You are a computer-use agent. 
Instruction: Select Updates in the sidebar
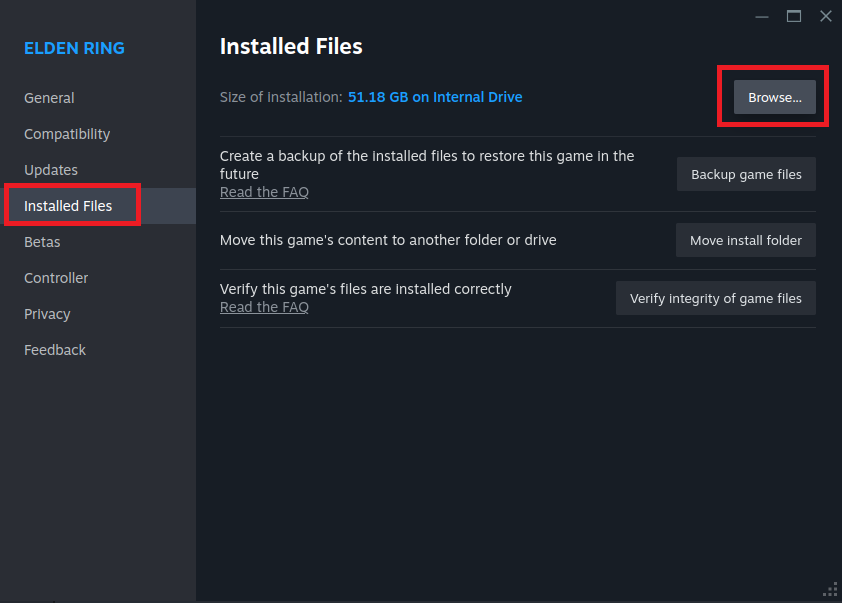tap(51, 170)
